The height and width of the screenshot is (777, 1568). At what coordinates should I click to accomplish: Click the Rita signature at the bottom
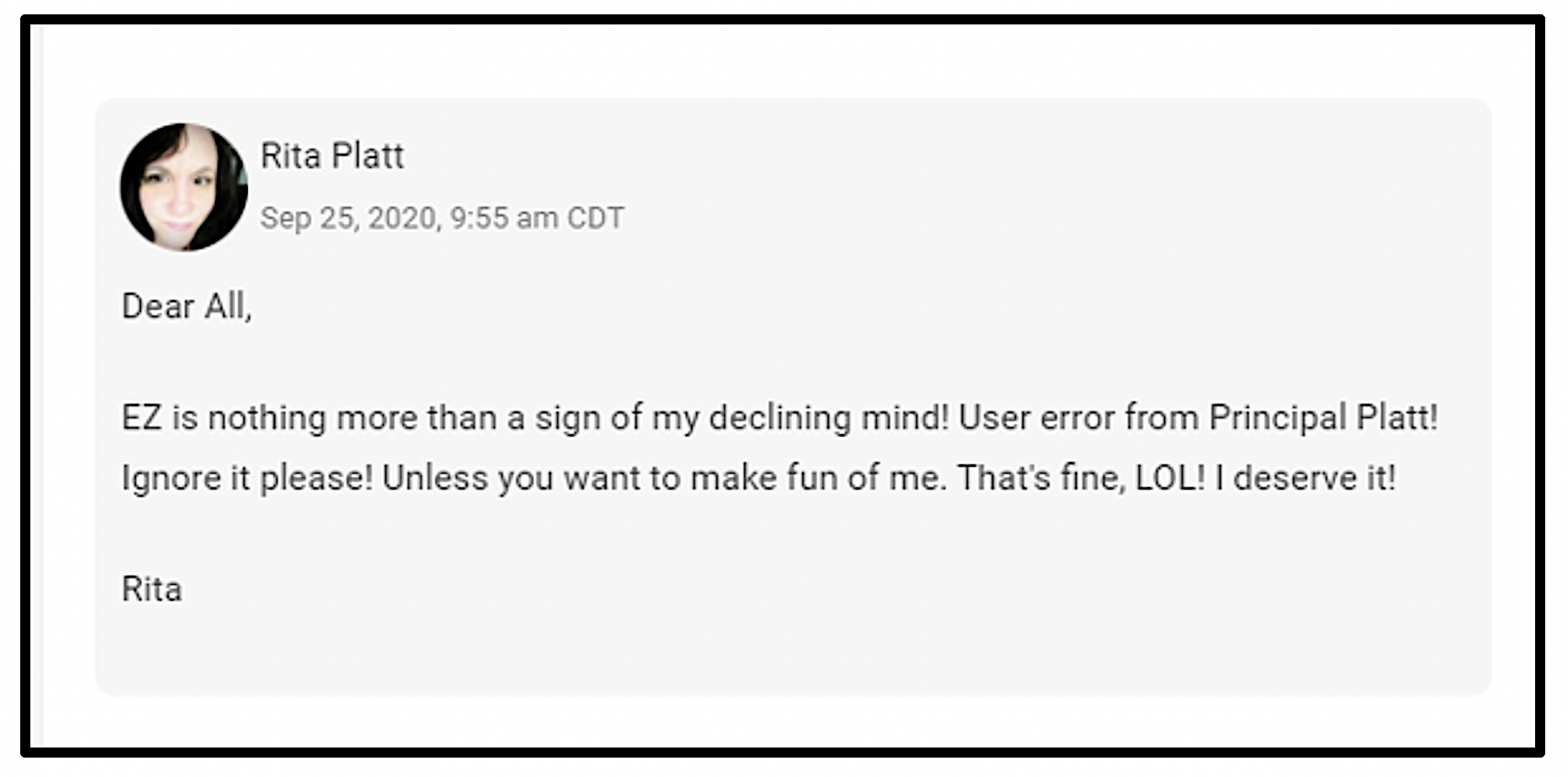152,589
